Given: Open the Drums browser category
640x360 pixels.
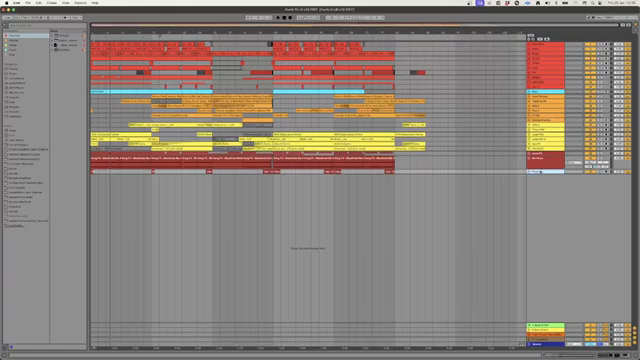Looking at the screenshot, I should (x=13, y=73).
